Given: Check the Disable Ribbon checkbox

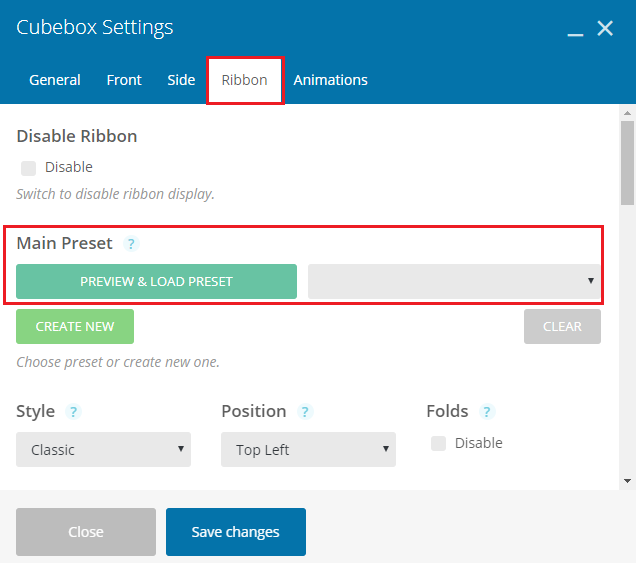Looking at the screenshot, I should point(28,168).
